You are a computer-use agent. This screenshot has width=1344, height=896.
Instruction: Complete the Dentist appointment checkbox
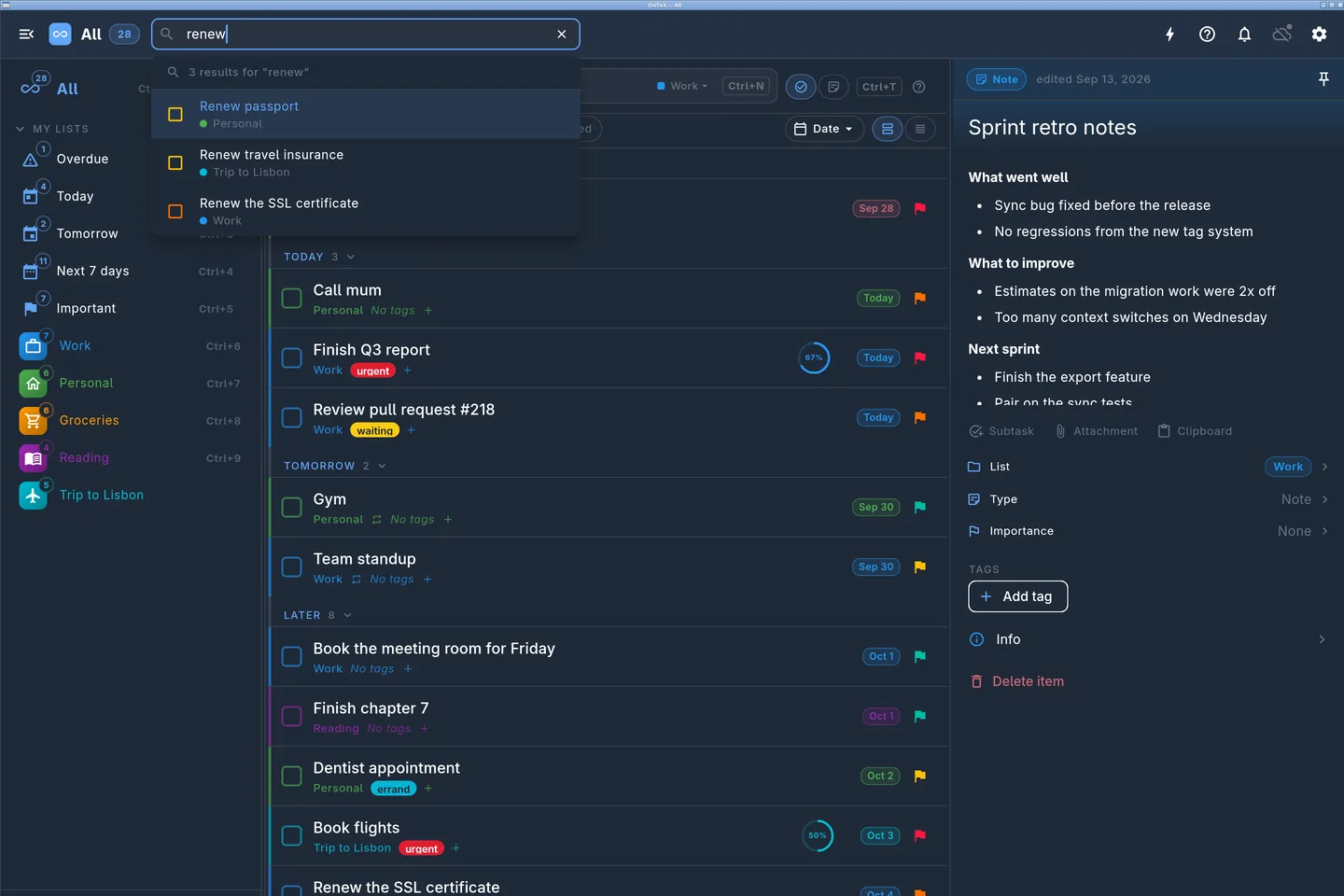point(292,777)
